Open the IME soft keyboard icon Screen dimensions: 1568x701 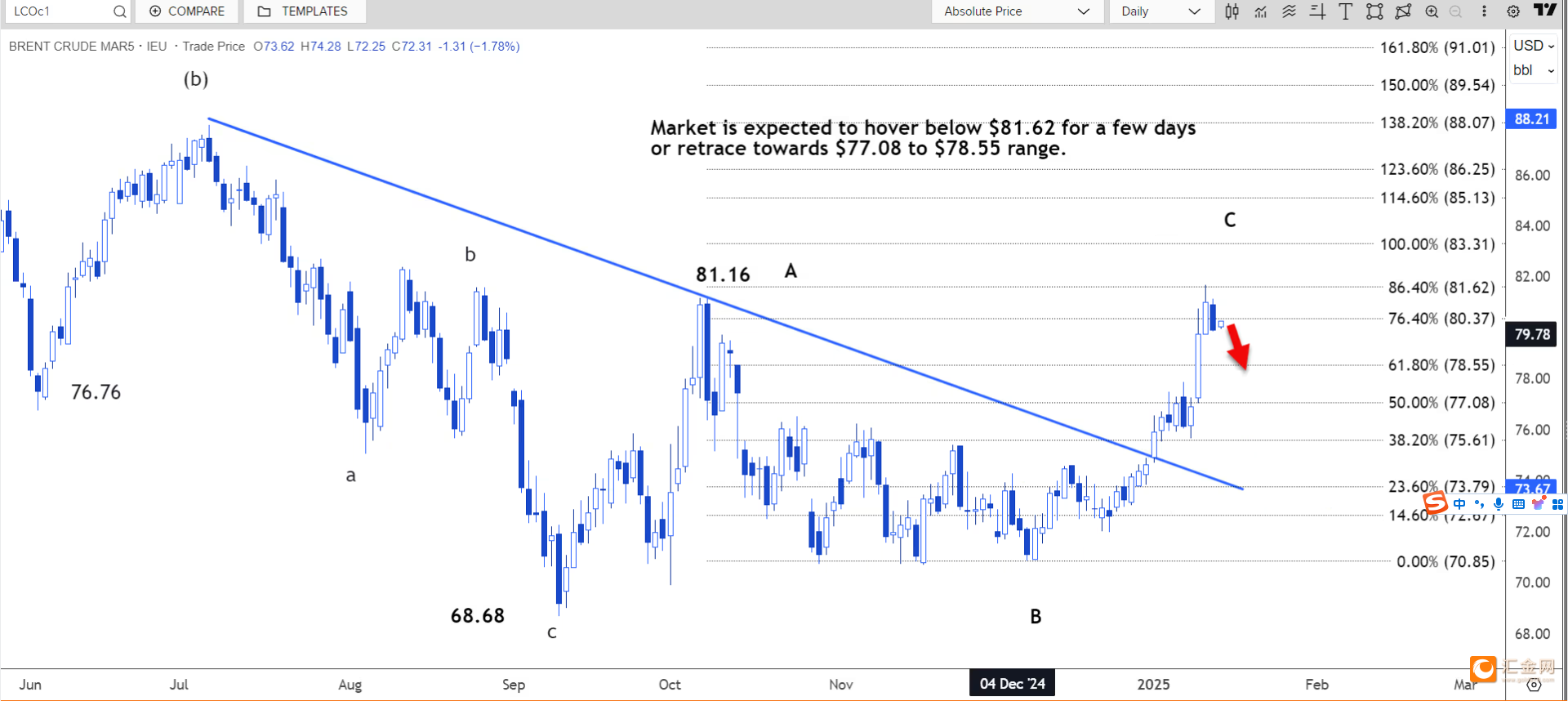coord(1518,504)
